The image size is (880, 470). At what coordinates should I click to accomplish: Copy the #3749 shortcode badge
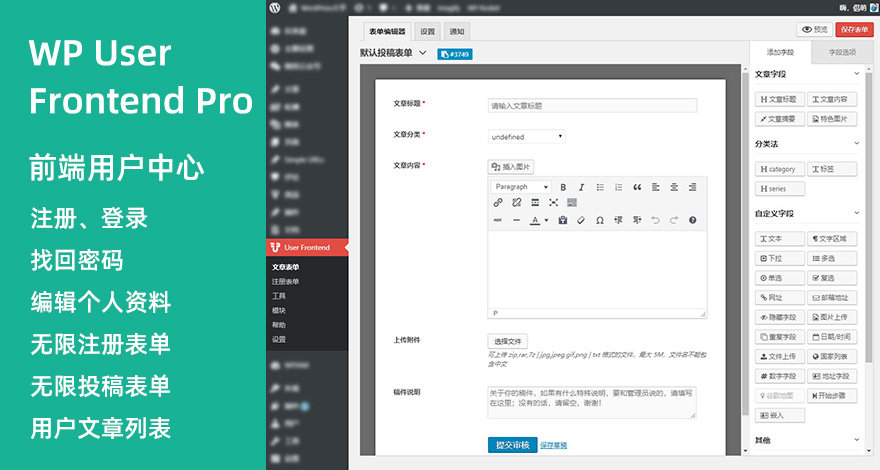[x=455, y=54]
